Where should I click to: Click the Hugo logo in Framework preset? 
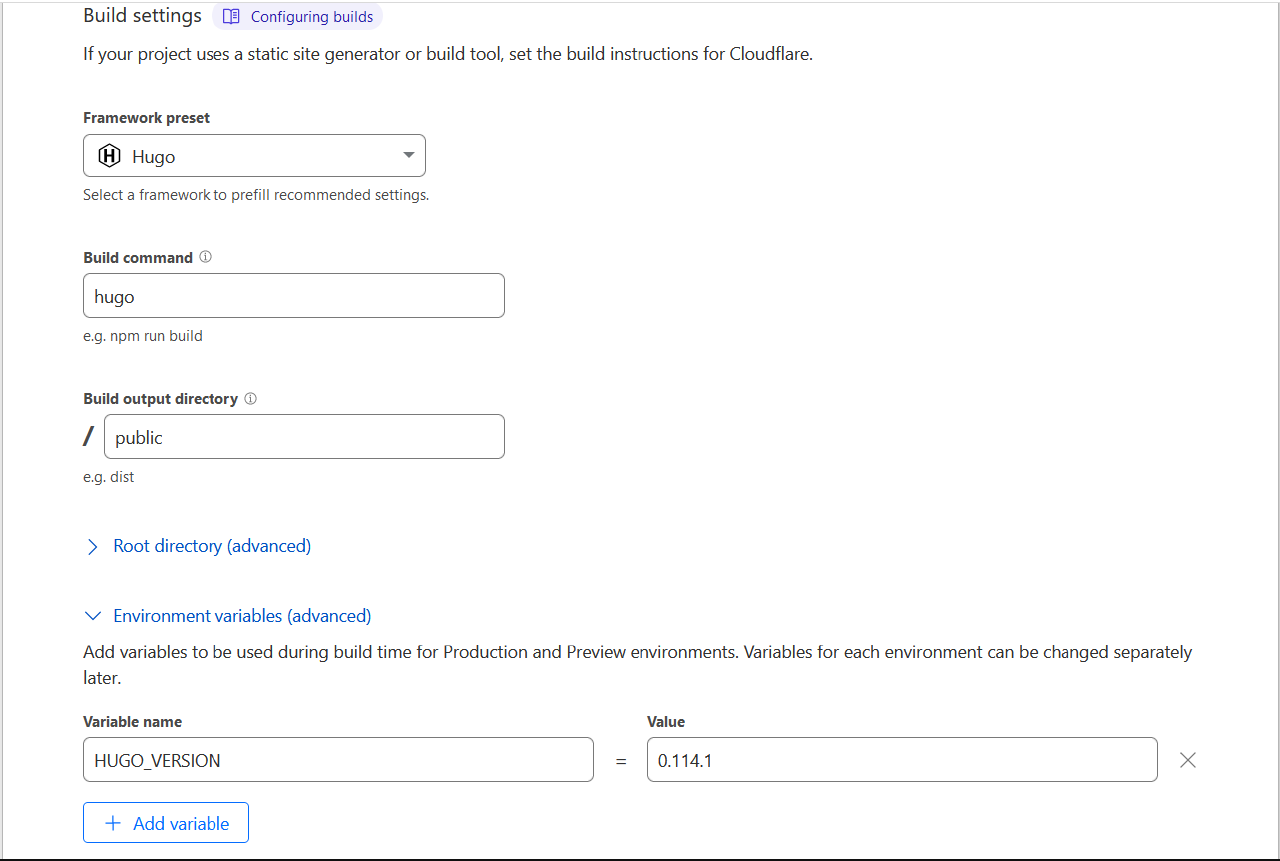coord(109,156)
